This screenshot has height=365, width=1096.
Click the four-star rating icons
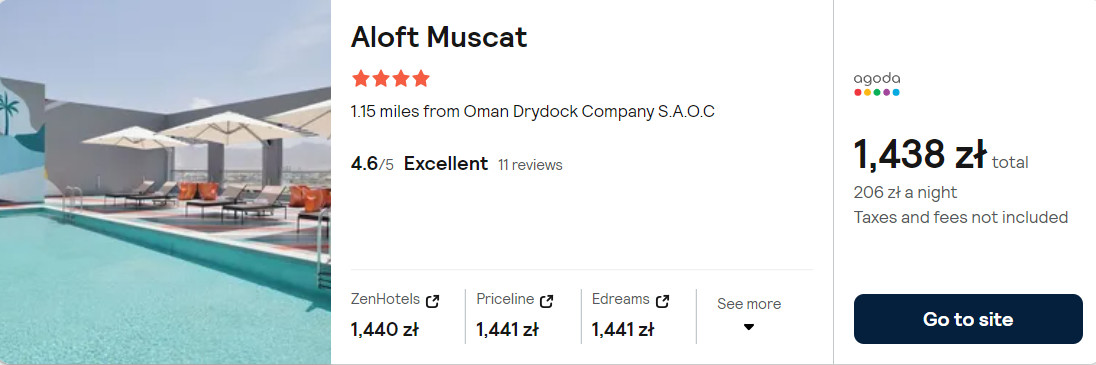point(391,78)
